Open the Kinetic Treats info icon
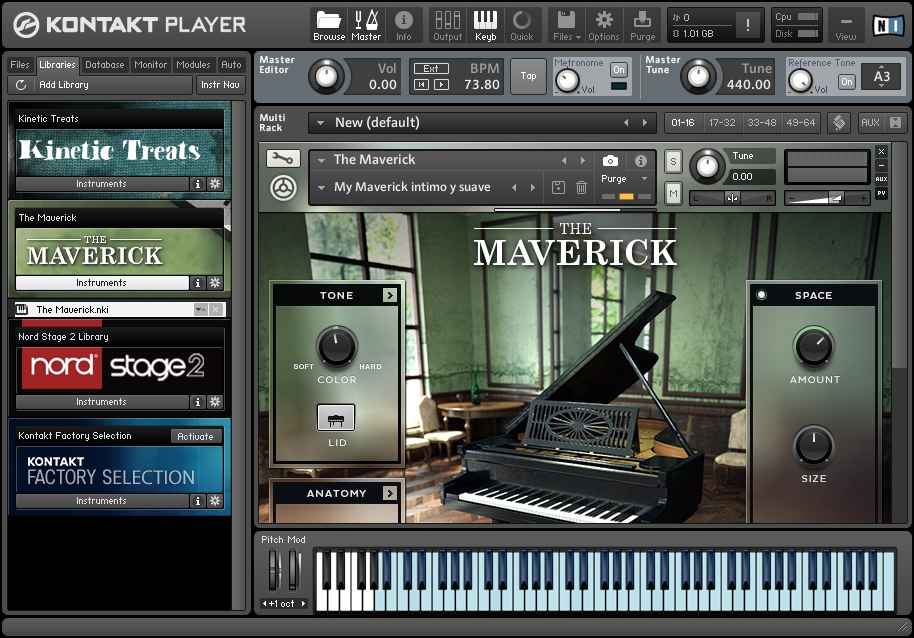 198,184
